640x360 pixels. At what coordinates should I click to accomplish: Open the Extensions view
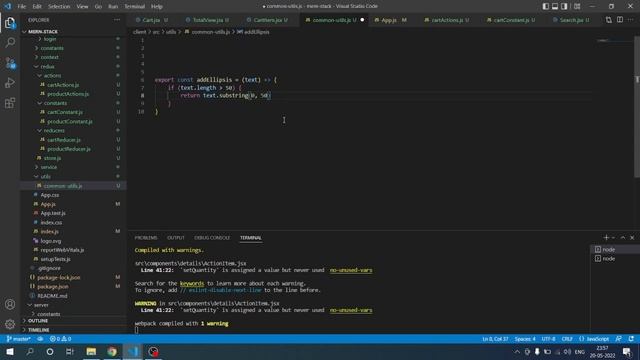(x=10, y=103)
